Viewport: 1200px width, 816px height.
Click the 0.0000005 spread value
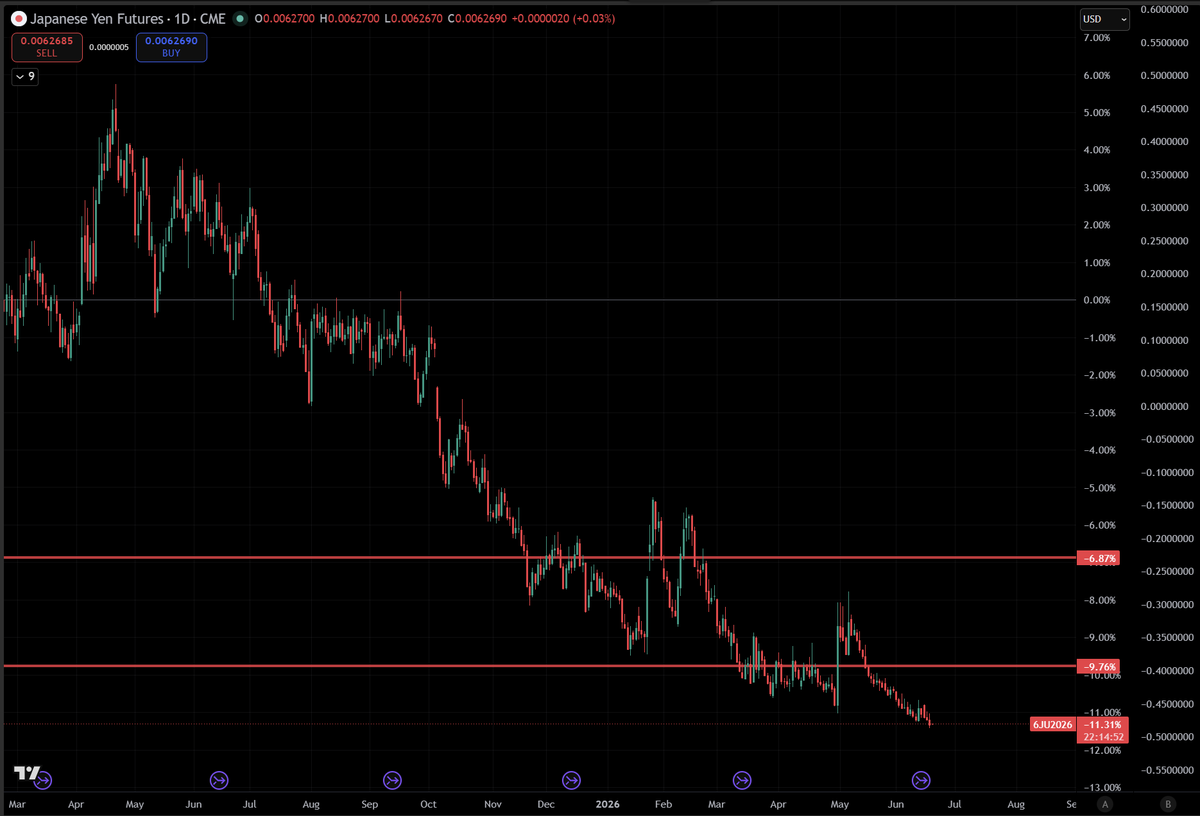[x=109, y=47]
